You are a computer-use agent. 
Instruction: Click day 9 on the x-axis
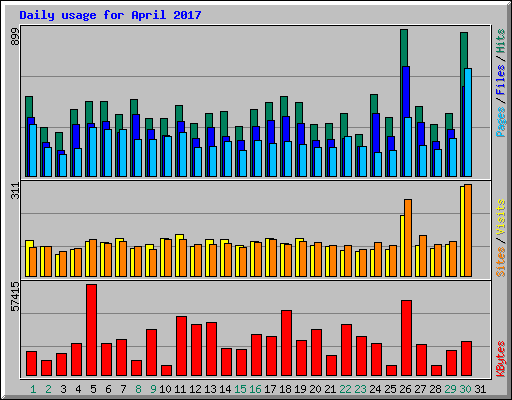coord(153,389)
